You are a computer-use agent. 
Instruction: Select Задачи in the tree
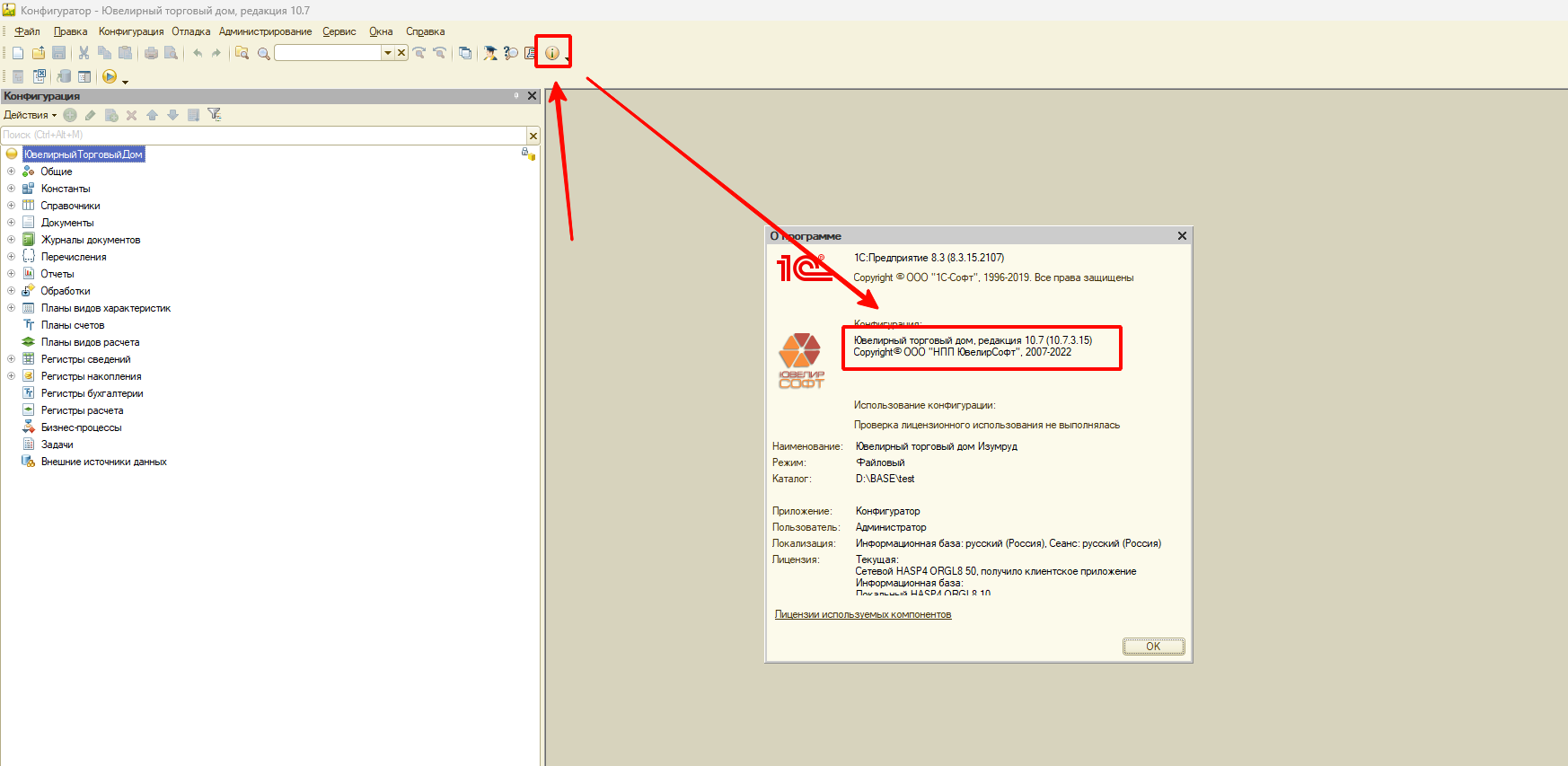click(x=57, y=445)
